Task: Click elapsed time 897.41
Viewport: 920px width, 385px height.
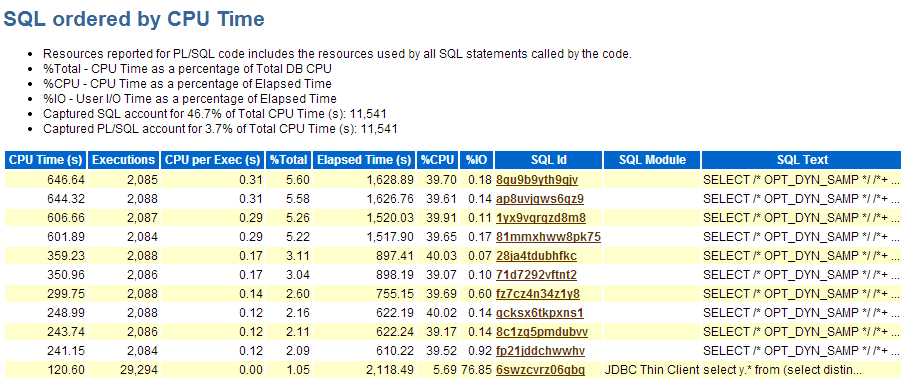Action: 396,256
